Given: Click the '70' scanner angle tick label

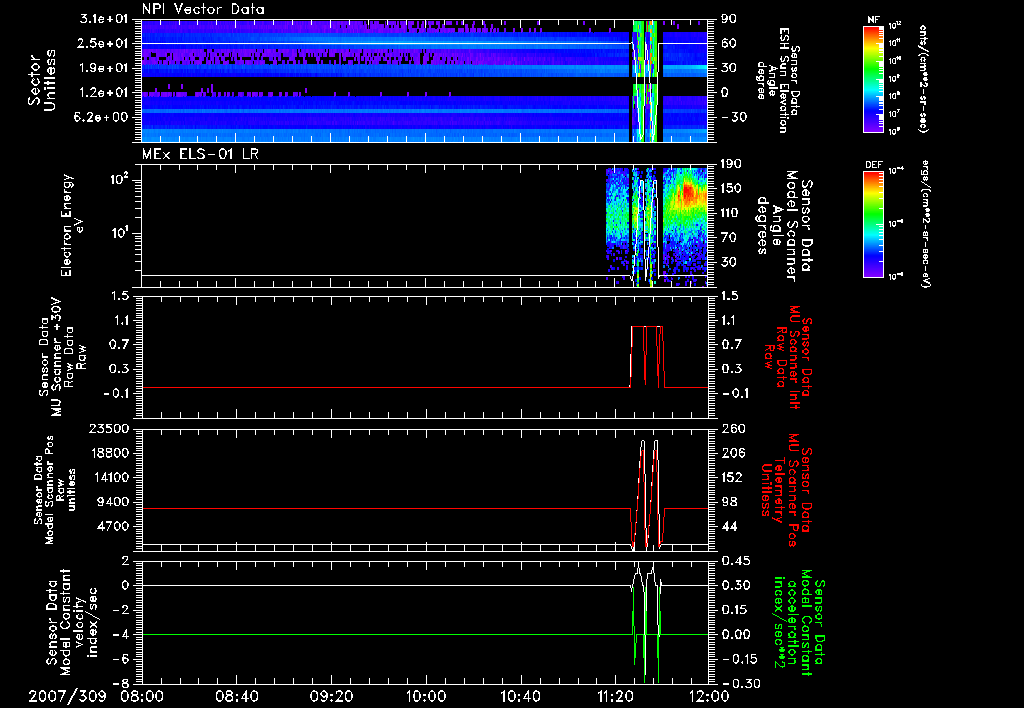Looking at the screenshot, I should pos(728,237).
